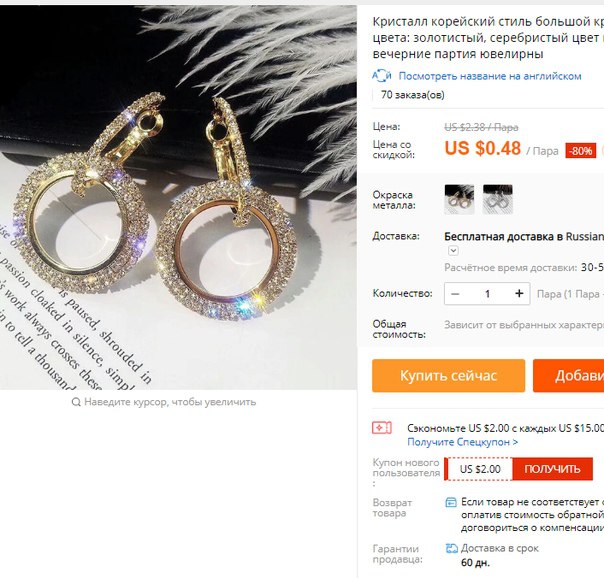Click the 'Купить сейчас' button

448,375
